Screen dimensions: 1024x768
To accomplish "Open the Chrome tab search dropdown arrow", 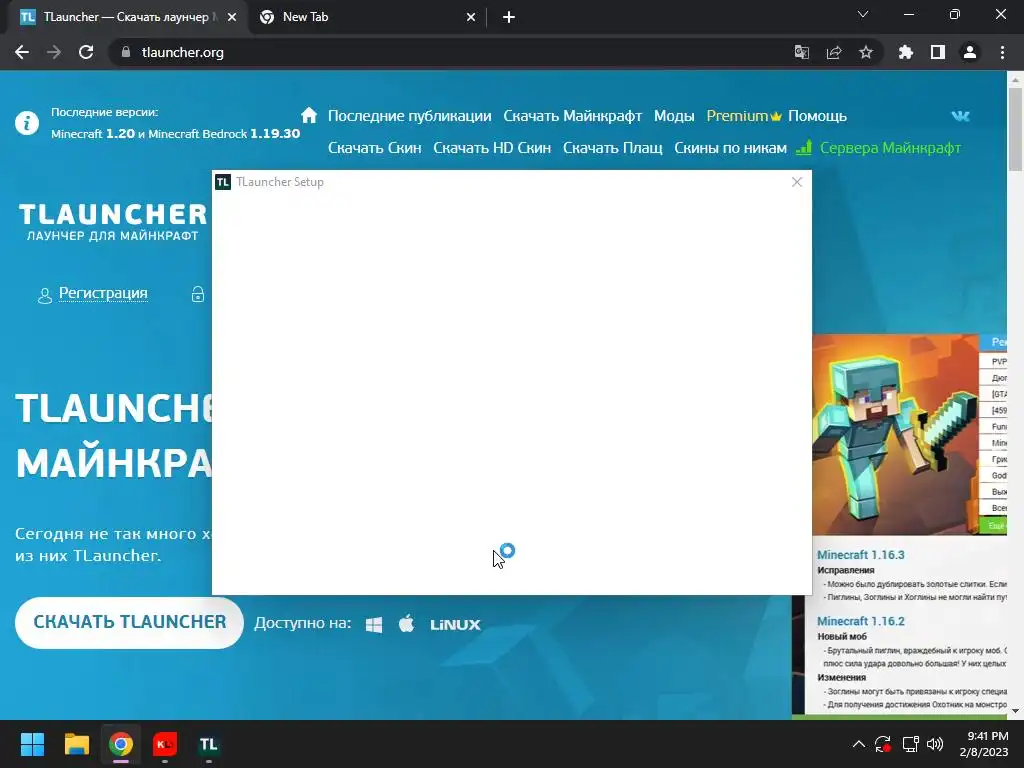I will 863,14.
